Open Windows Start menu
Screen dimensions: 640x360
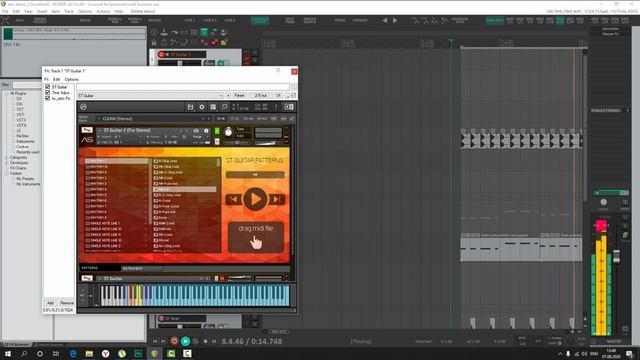7,353
